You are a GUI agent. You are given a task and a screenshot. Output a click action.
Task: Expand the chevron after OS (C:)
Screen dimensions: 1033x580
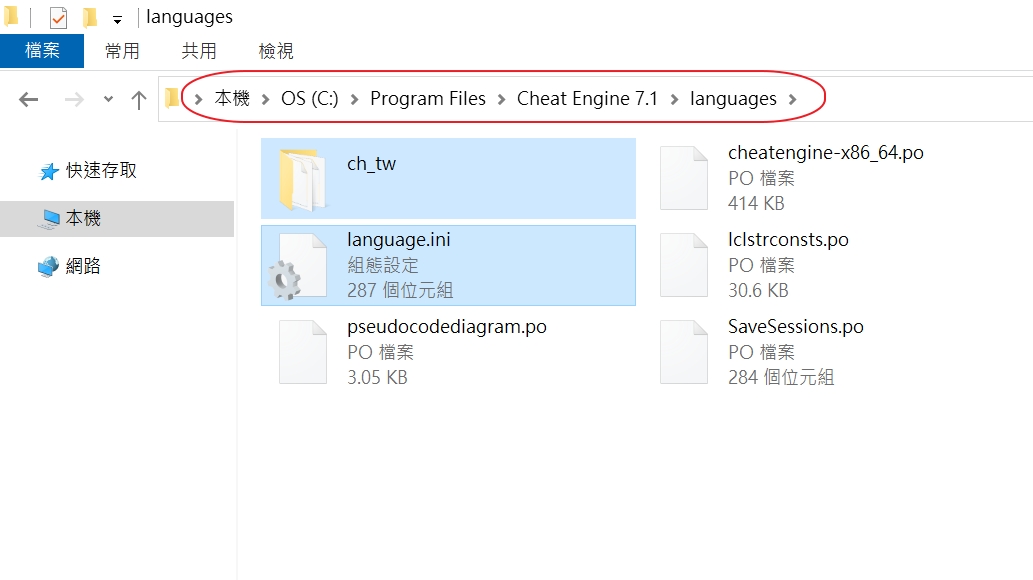point(354,100)
